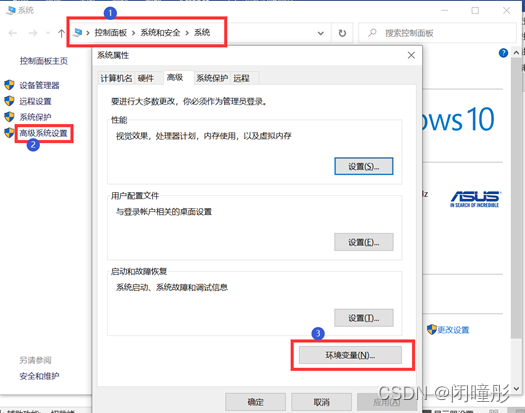Open 环境变量(N) button
Image resolution: width=525 pixels, height=413 pixels.
[350, 355]
